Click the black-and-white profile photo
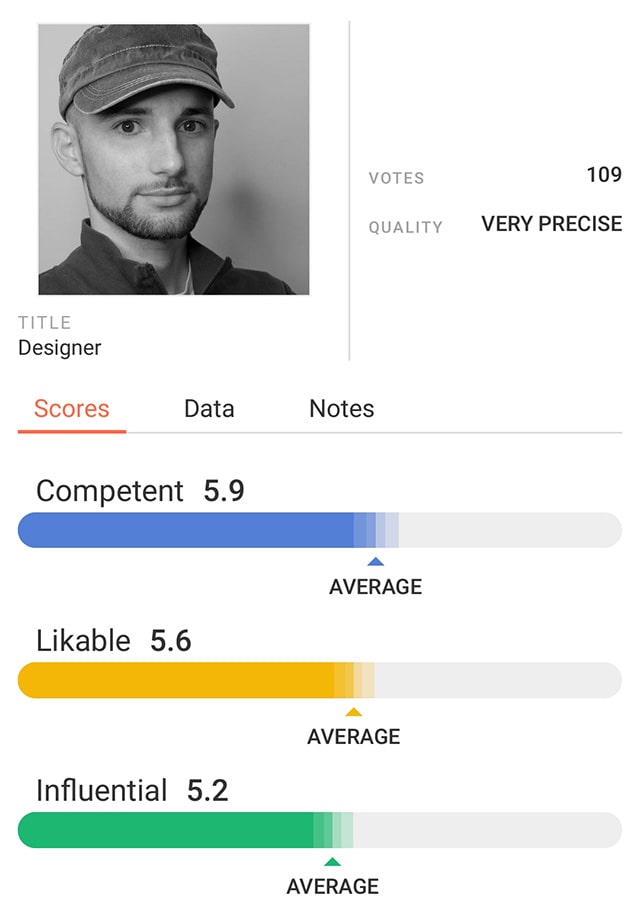The height and width of the screenshot is (924, 640). 174,159
